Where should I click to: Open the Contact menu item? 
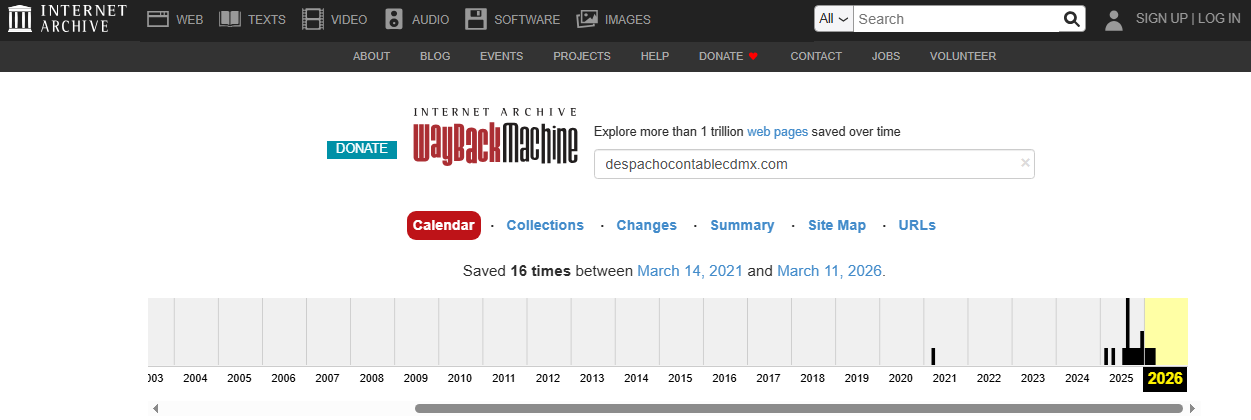point(816,56)
